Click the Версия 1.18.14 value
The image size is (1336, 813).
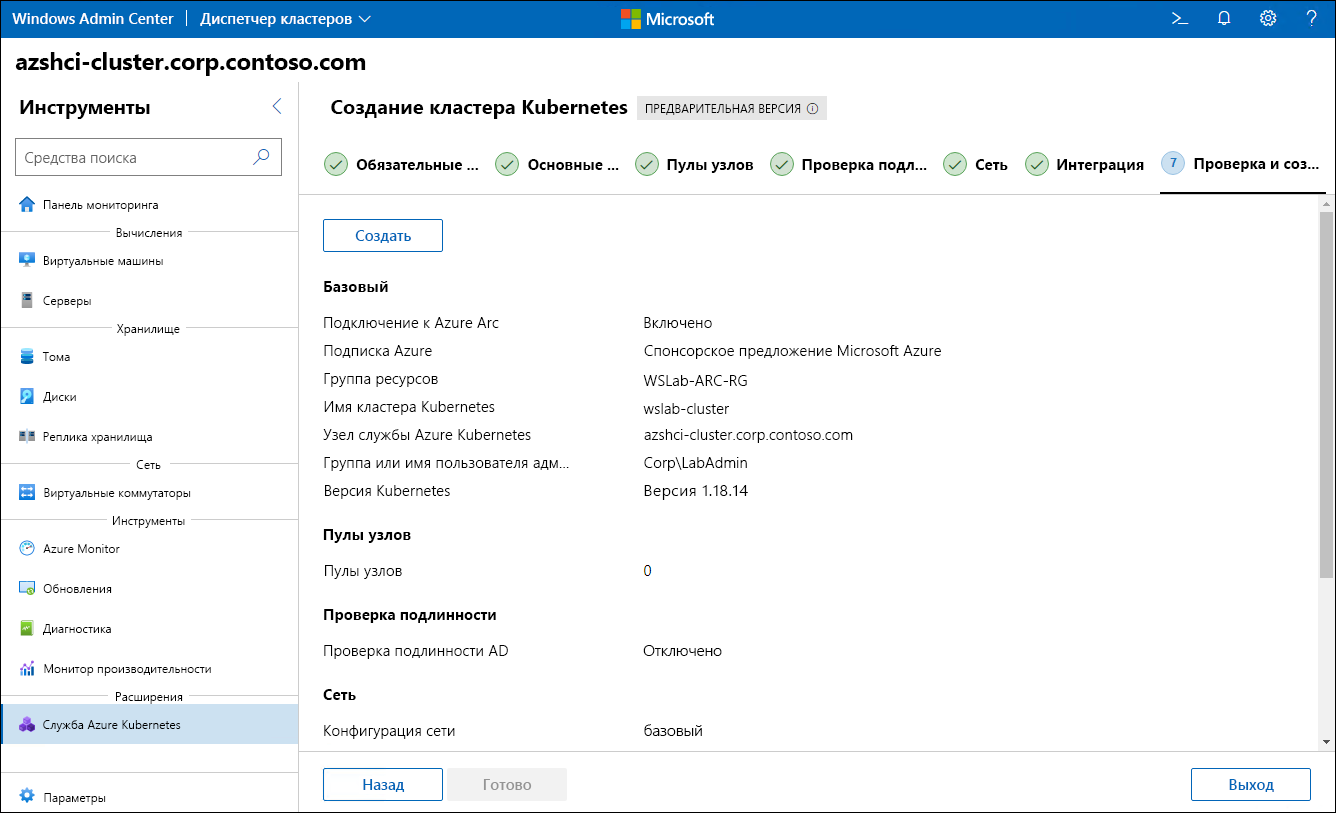point(696,491)
